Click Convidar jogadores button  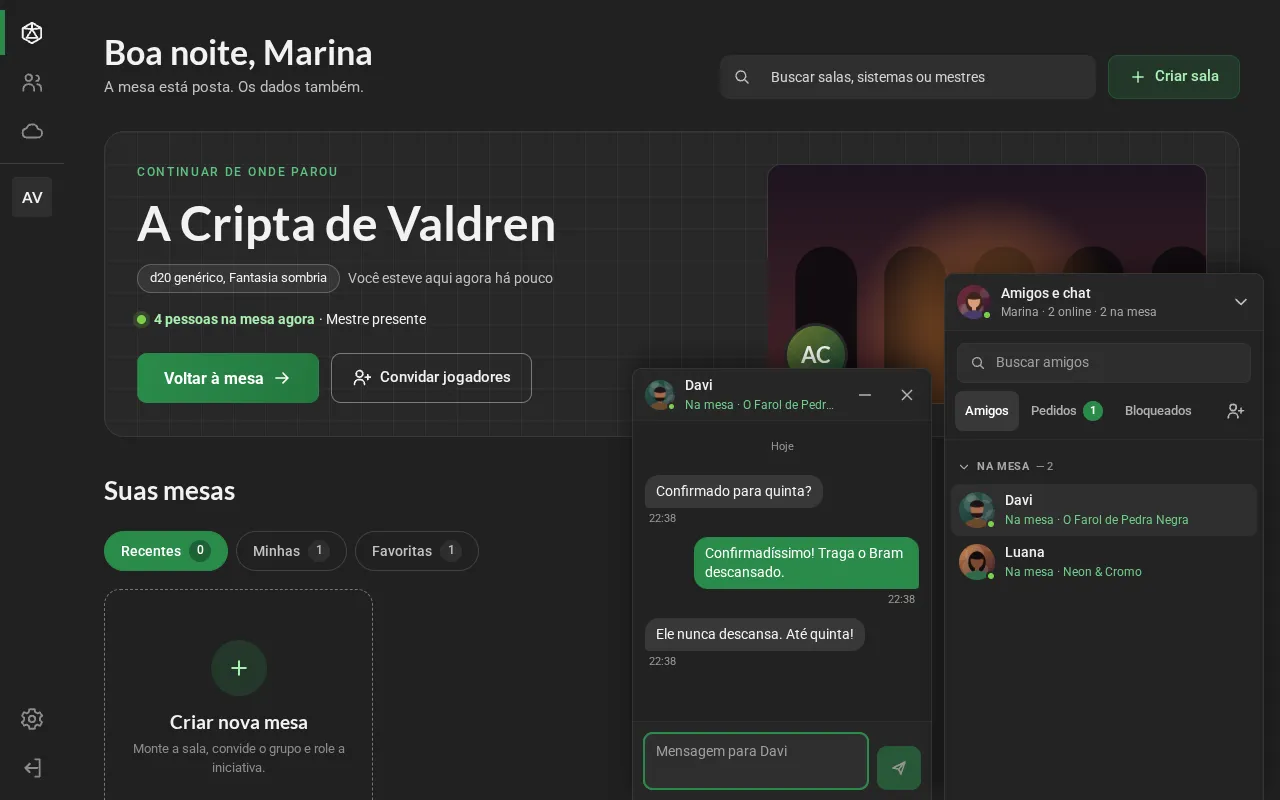pyautogui.click(x=431, y=378)
